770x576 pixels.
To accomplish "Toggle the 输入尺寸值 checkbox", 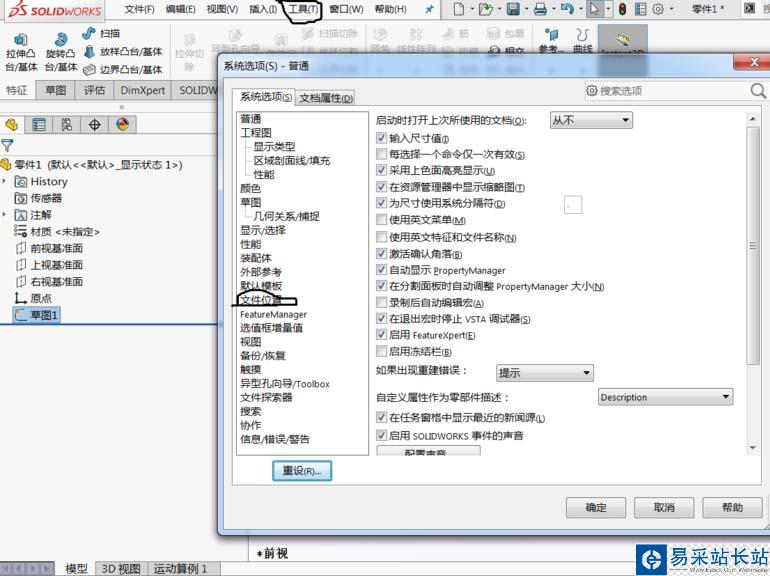I will point(381,138).
